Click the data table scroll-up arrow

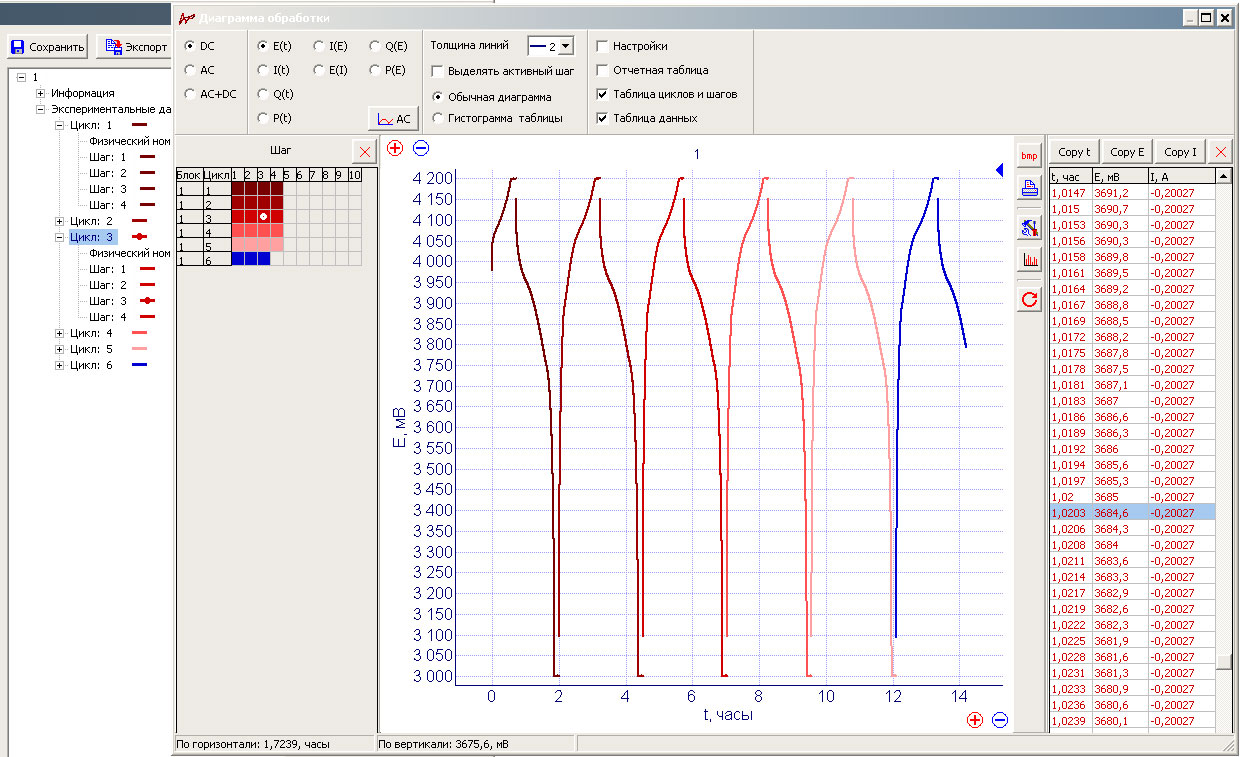[x=1224, y=176]
